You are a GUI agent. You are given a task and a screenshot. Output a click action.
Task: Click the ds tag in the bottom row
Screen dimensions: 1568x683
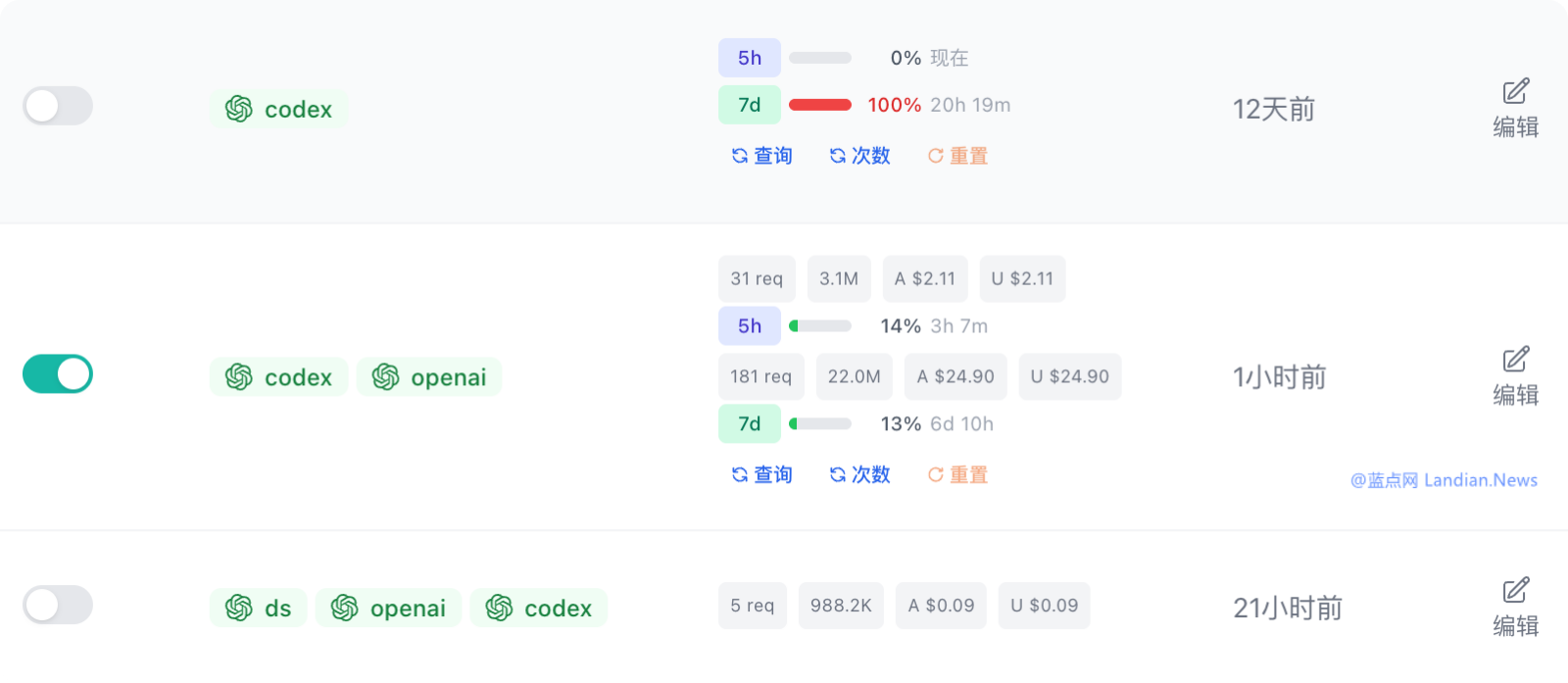(x=258, y=608)
